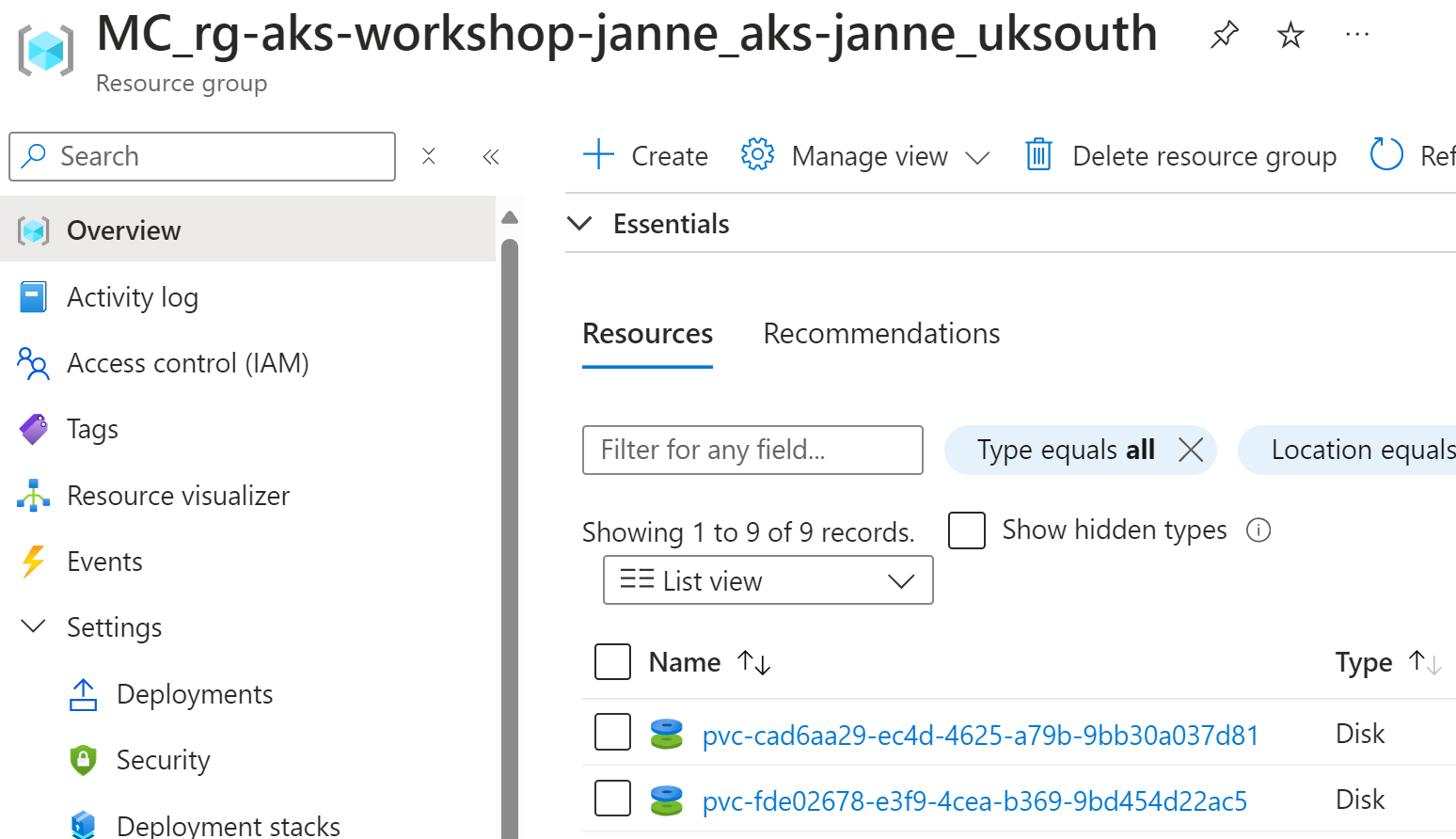The width and height of the screenshot is (1456, 839).
Task: Click the sidebar scrollbar up arrow
Action: click(510, 218)
